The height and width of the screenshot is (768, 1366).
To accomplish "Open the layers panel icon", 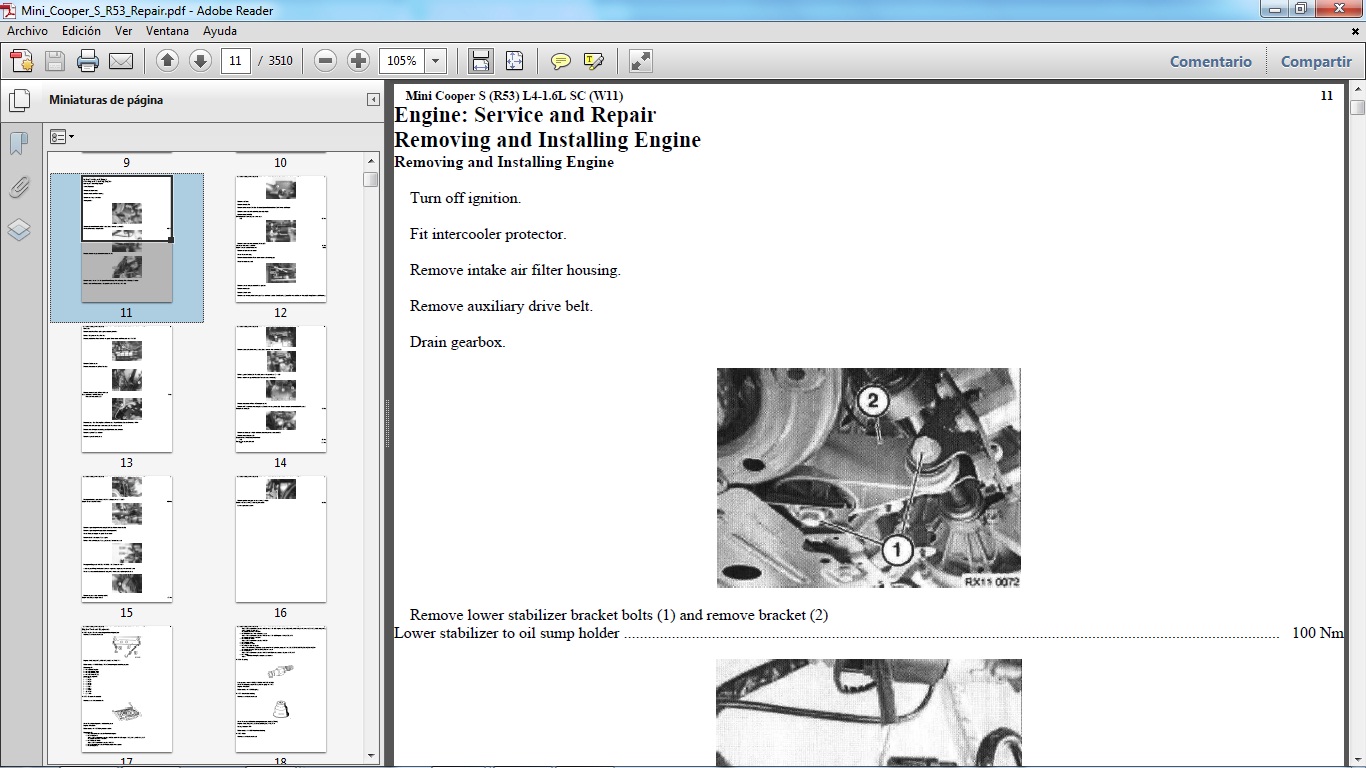I will point(19,230).
